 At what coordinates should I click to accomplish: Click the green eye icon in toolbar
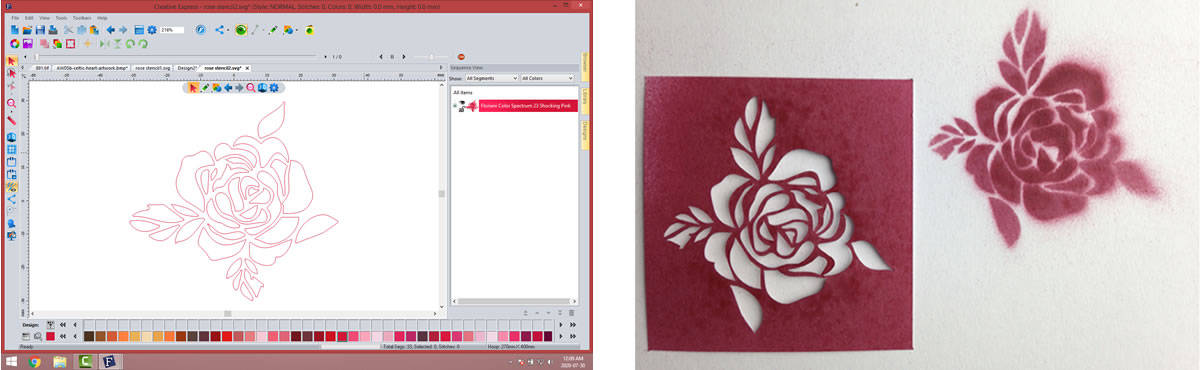coord(241,30)
